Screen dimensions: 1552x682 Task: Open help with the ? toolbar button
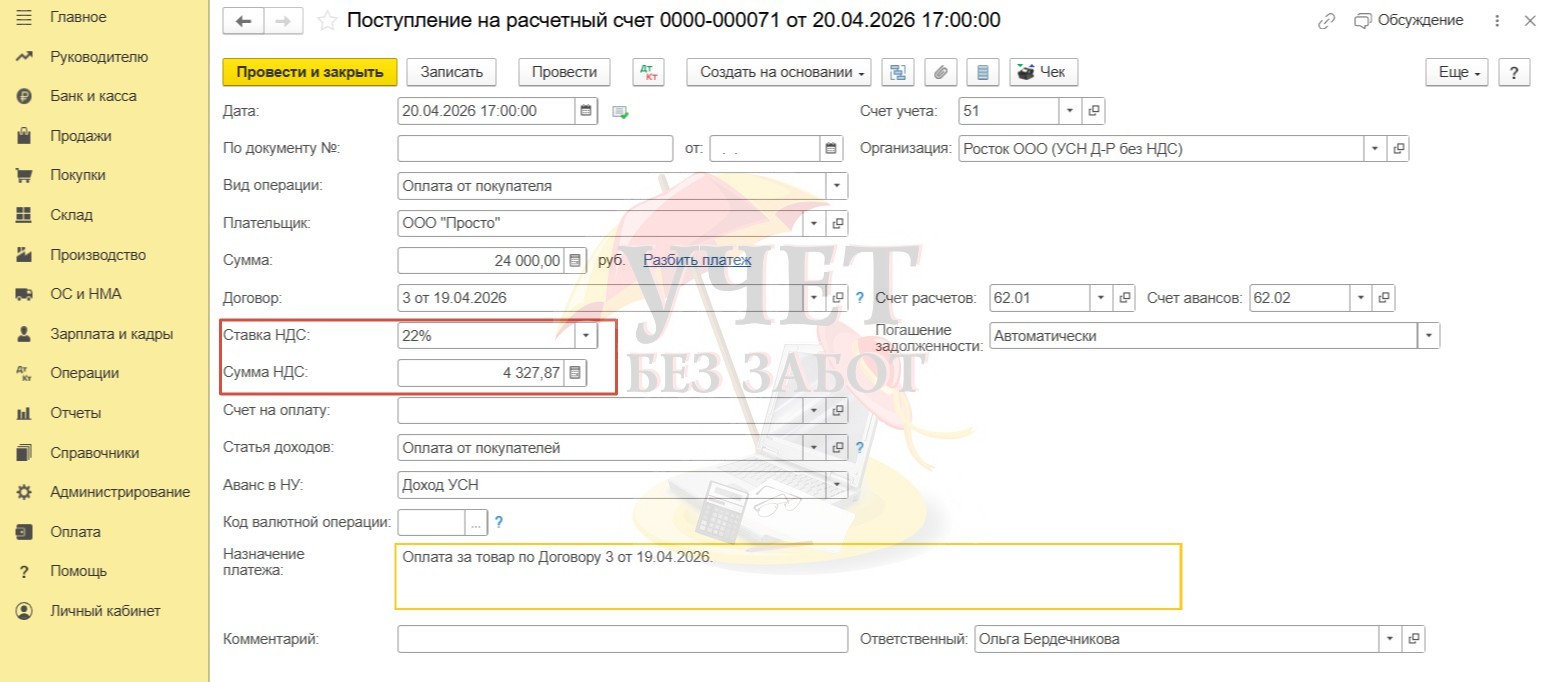point(1514,72)
